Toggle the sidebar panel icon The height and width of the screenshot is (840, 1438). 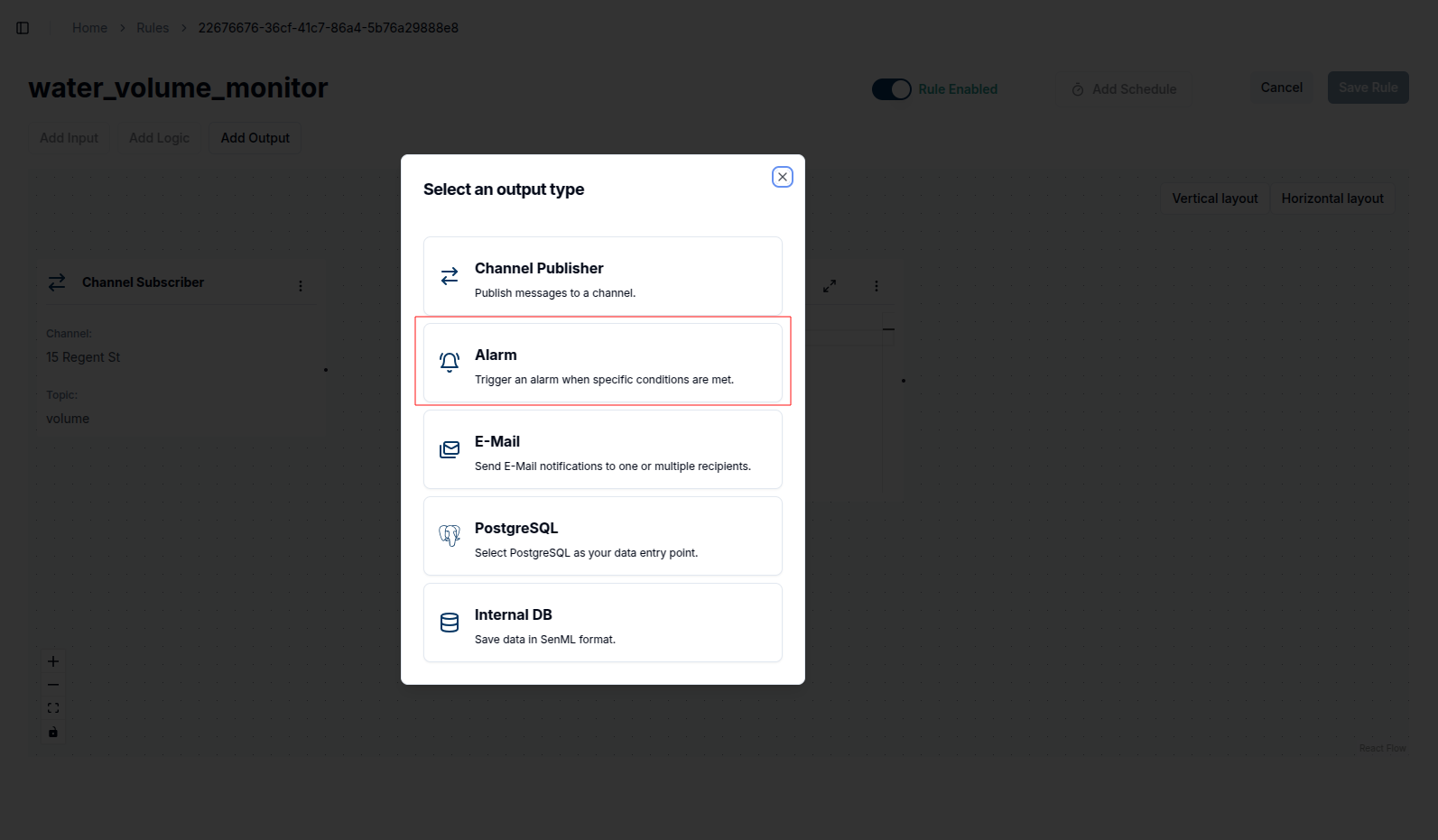[x=23, y=28]
